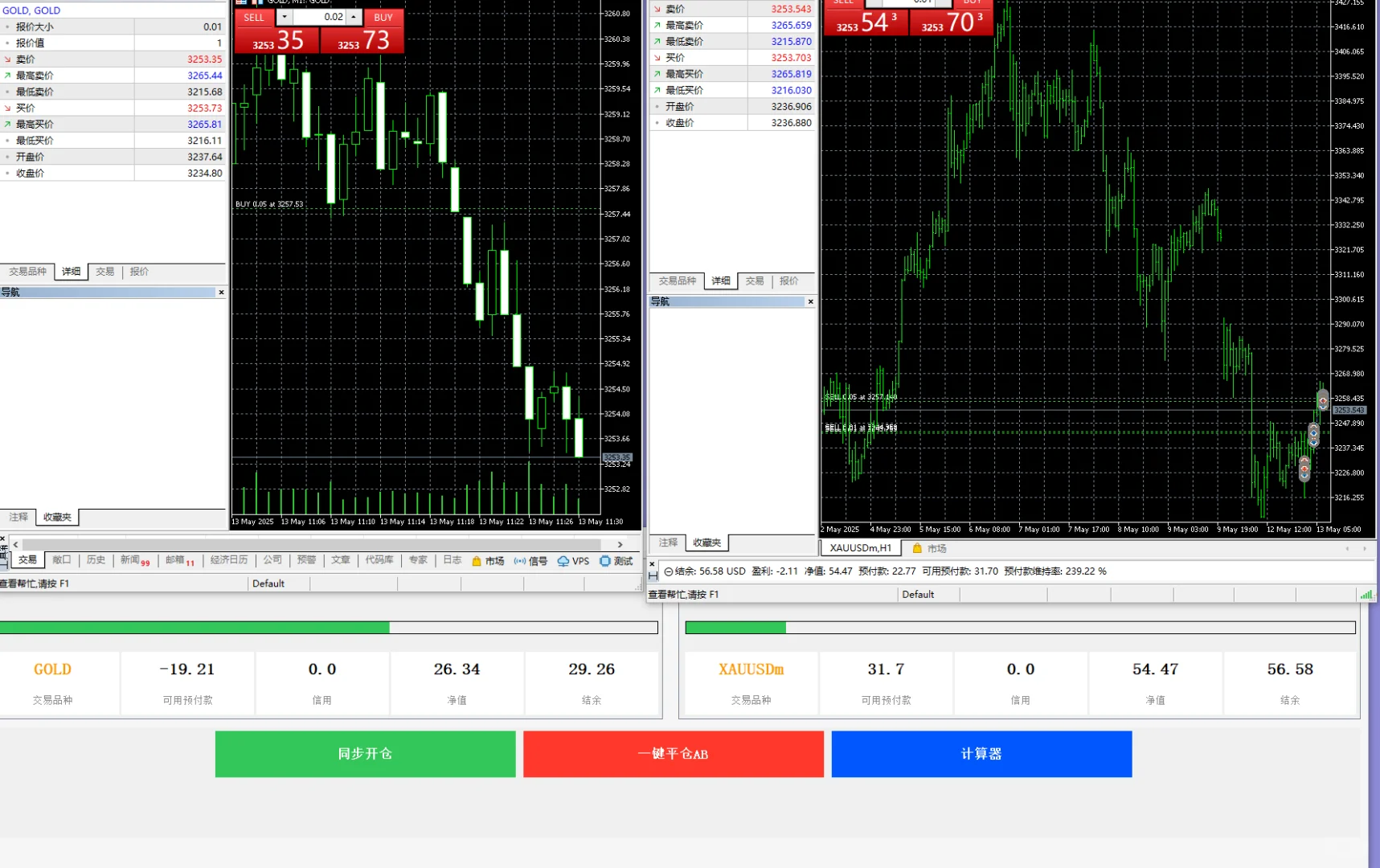
Task: Click the left arrow of toolbox scrollbar
Action: (x=15, y=544)
